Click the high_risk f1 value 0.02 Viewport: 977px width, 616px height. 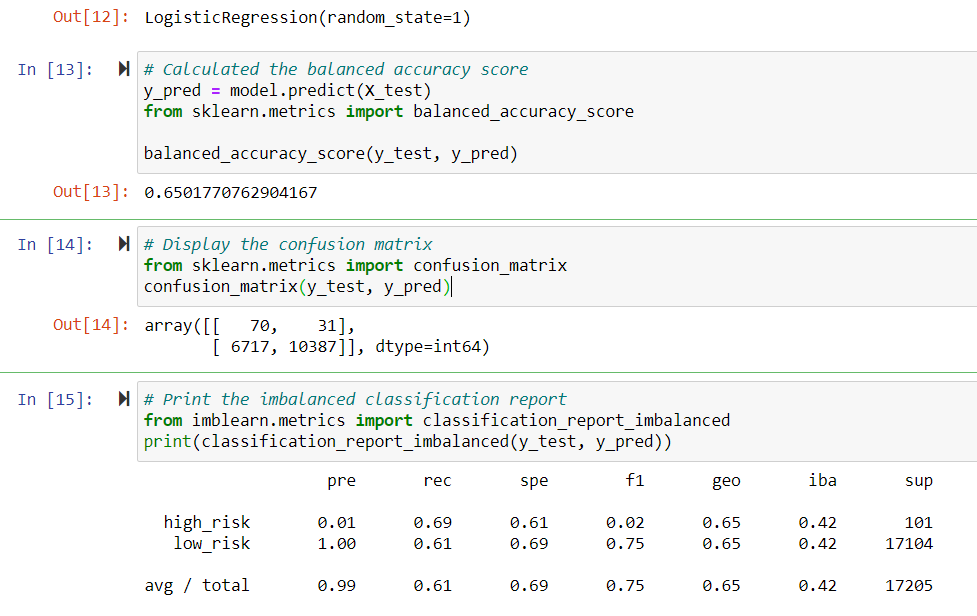tap(625, 523)
